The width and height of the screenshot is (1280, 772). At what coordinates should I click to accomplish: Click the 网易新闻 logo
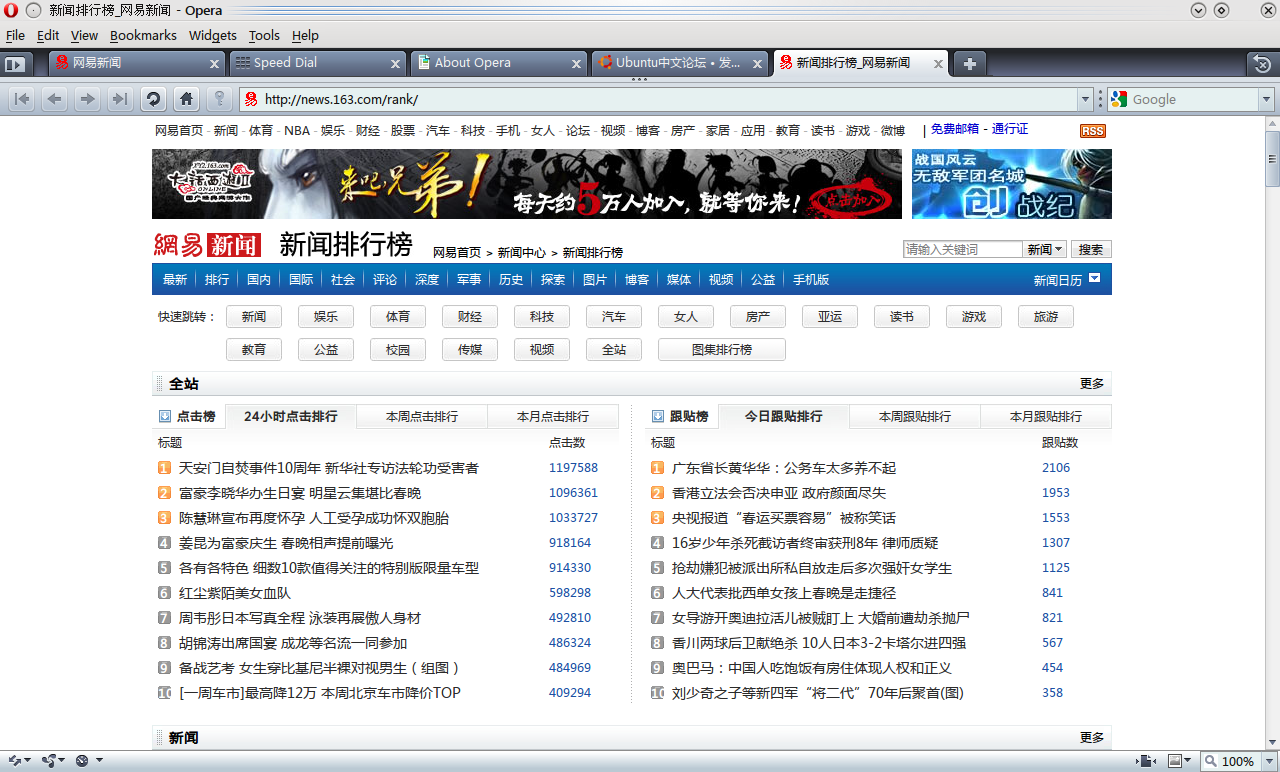(x=207, y=244)
